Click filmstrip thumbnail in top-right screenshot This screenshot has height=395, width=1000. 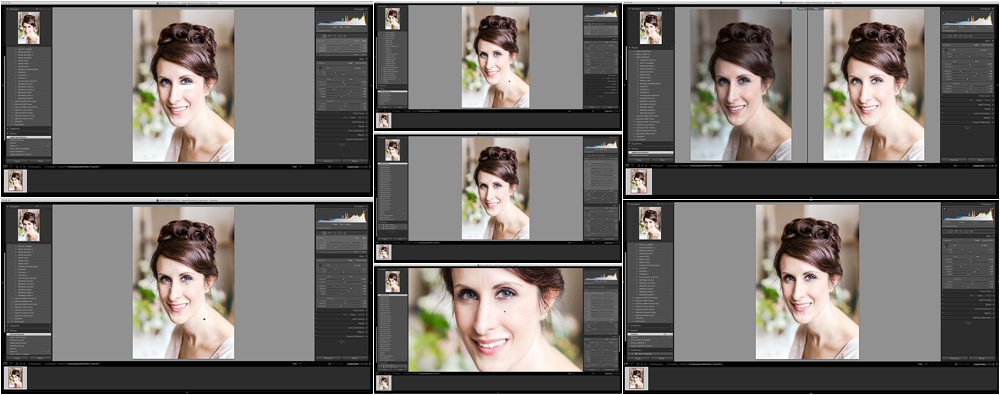tap(638, 181)
